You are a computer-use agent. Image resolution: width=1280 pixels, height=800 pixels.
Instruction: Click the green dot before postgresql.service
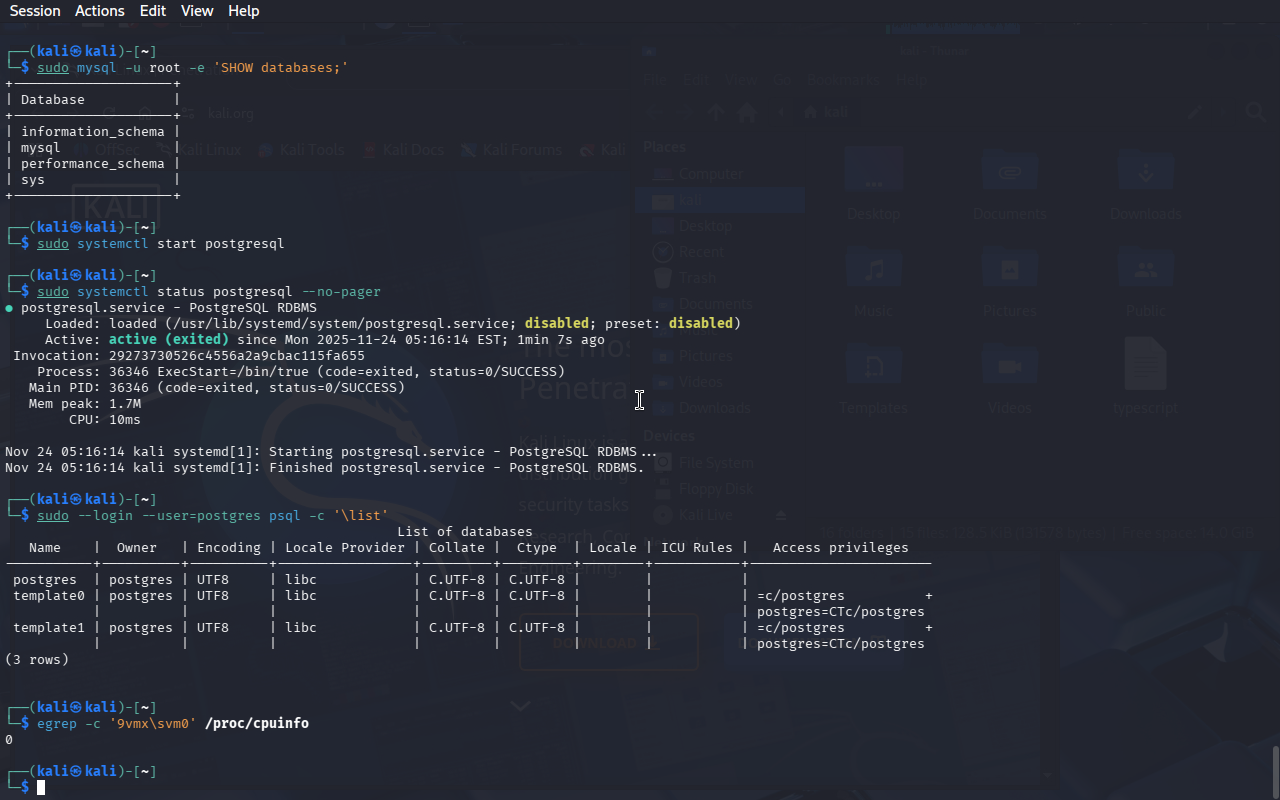click(9, 308)
